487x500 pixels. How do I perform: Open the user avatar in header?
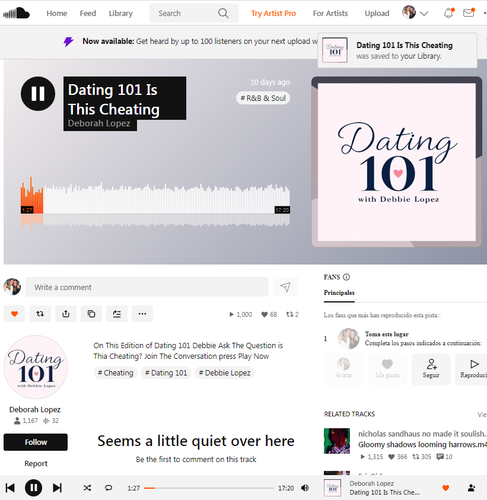(x=409, y=13)
